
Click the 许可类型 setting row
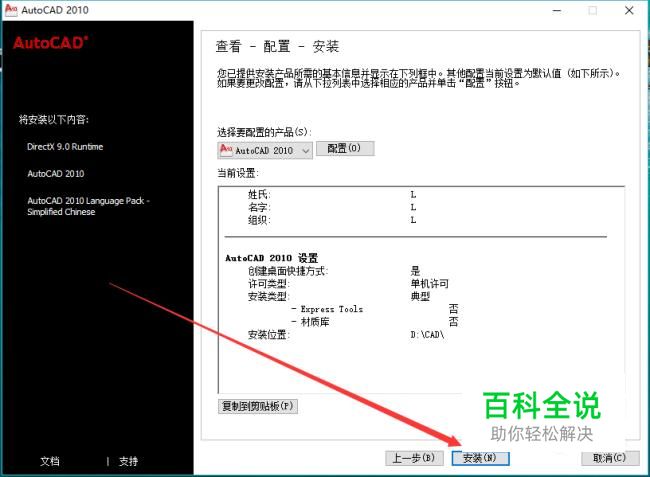(x=348, y=284)
